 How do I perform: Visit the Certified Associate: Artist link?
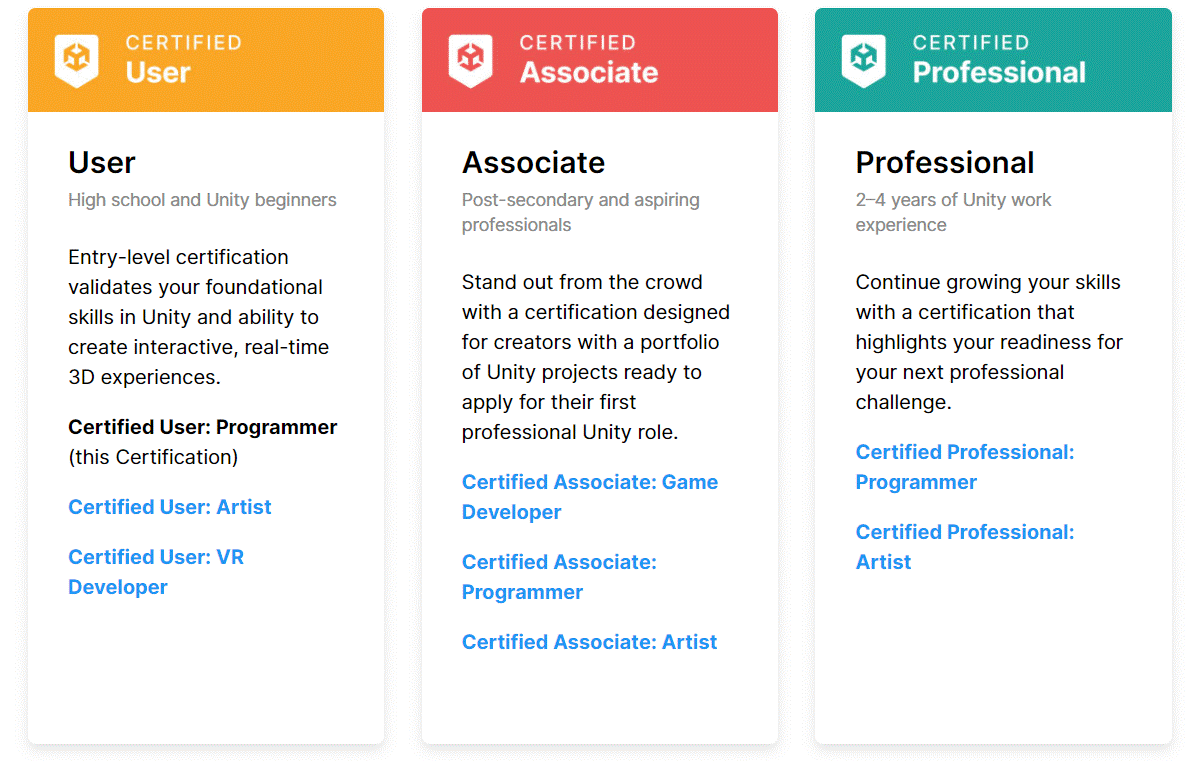[589, 642]
